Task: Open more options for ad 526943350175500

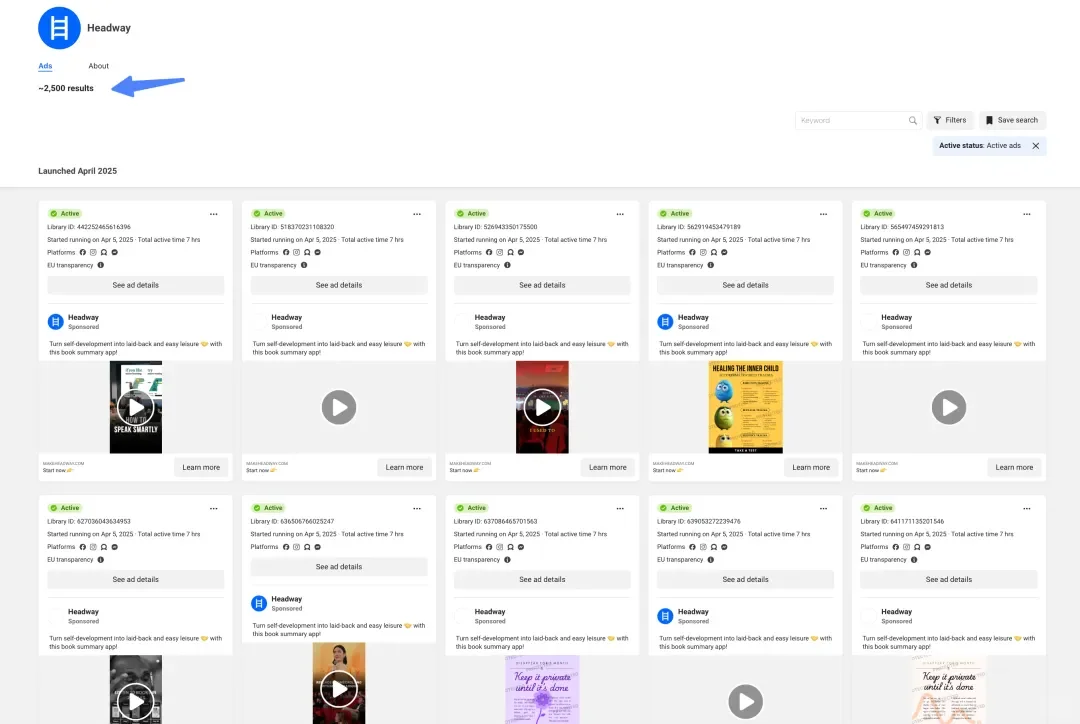Action: coord(620,214)
